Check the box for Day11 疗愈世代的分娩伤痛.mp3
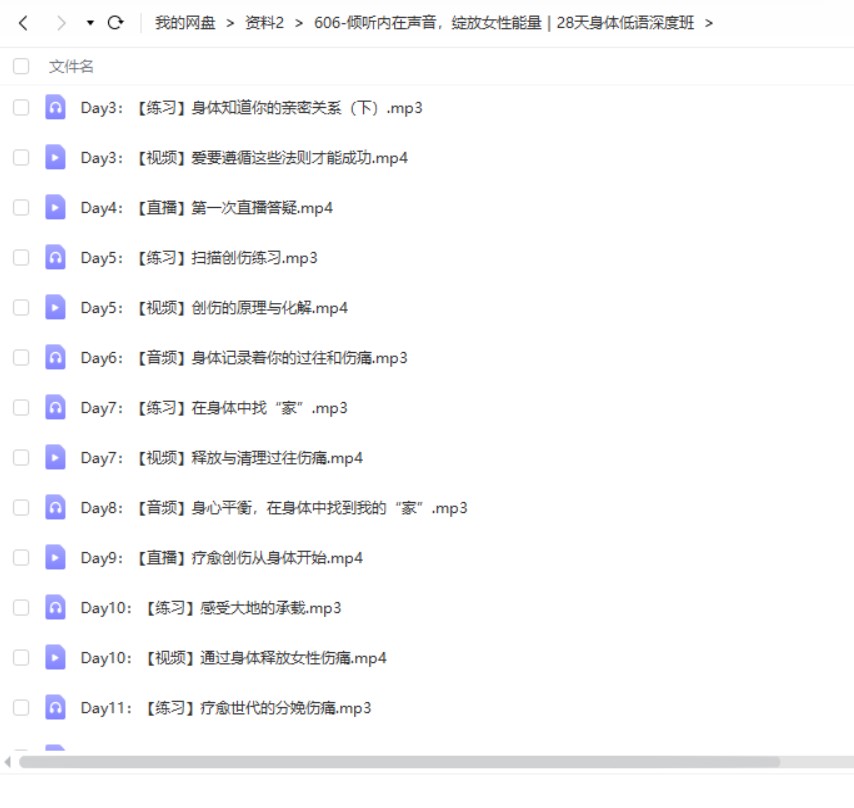Viewport: 854px width, 808px height. [21, 708]
